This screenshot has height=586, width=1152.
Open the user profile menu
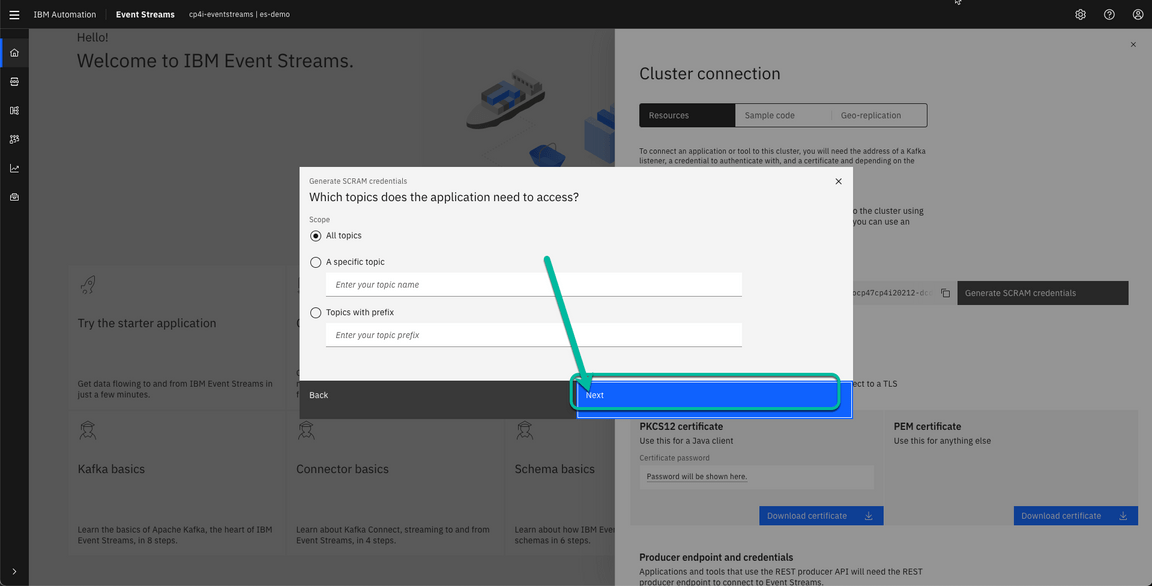(1138, 14)
